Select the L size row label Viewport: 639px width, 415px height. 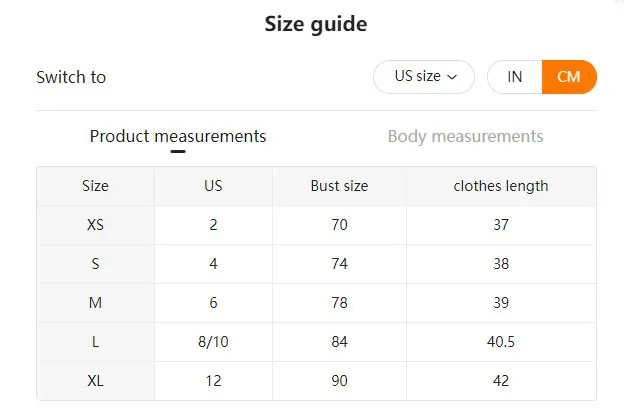tap(96, 342)
